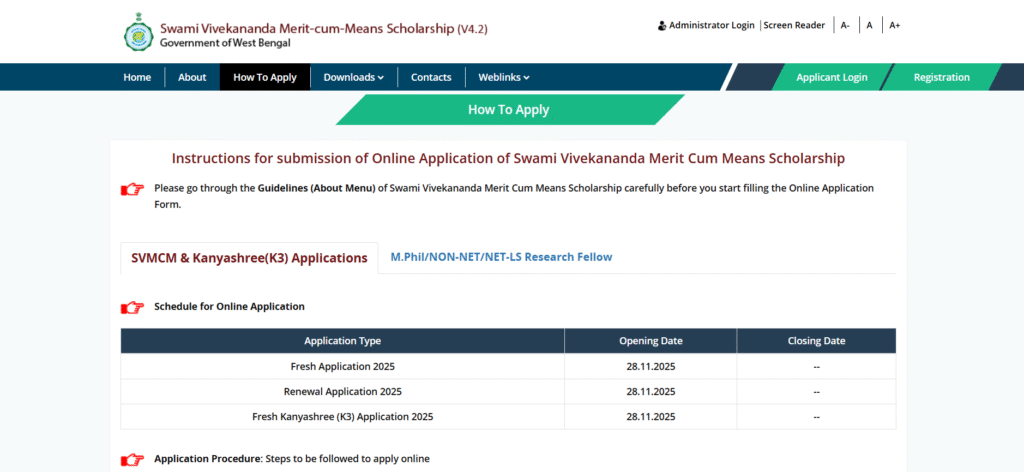Image resolution: width=1024 pixels, height=472 pixels.
Task: Click the Registration button
Action: point(941,77)
